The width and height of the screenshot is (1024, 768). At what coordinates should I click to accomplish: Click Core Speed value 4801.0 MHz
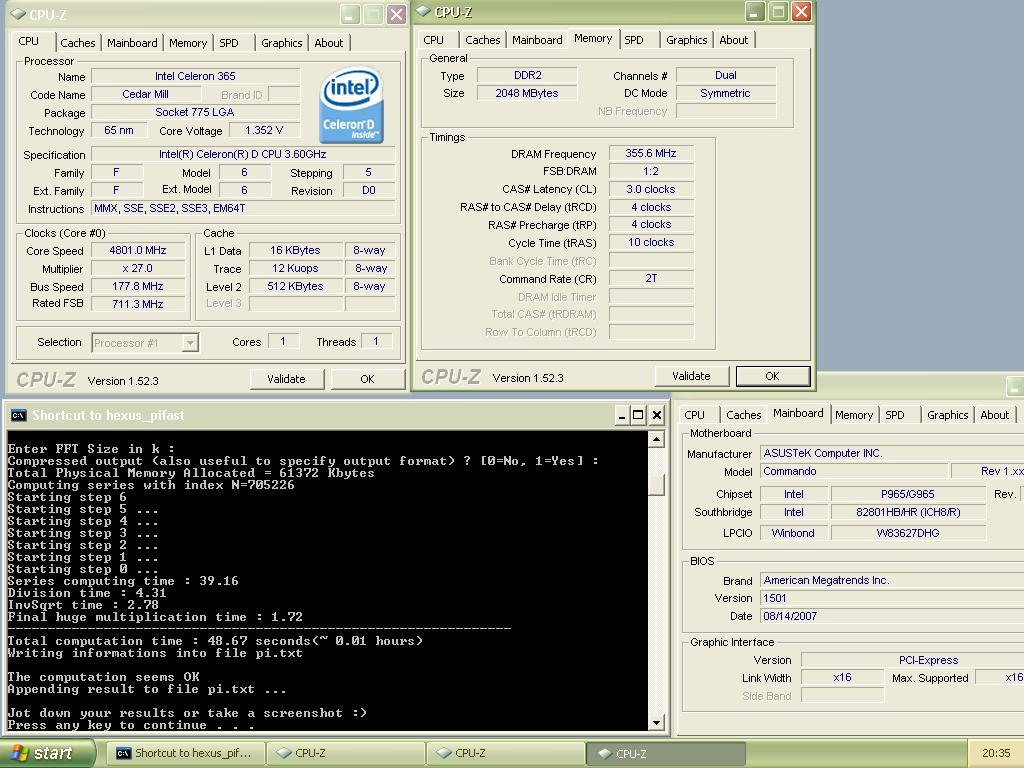138,250
